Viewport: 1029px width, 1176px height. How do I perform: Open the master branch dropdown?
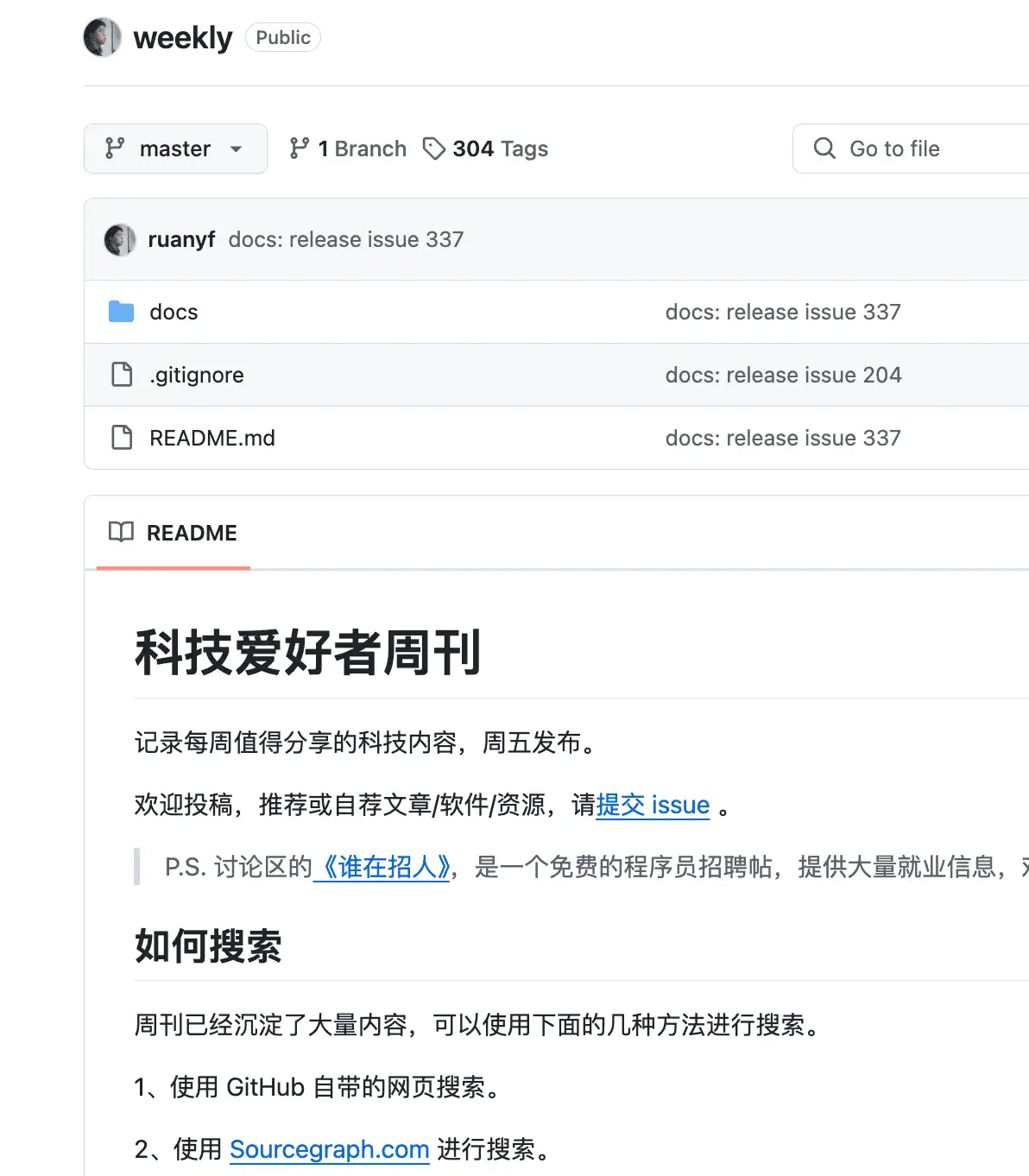[x=175, y=149]
